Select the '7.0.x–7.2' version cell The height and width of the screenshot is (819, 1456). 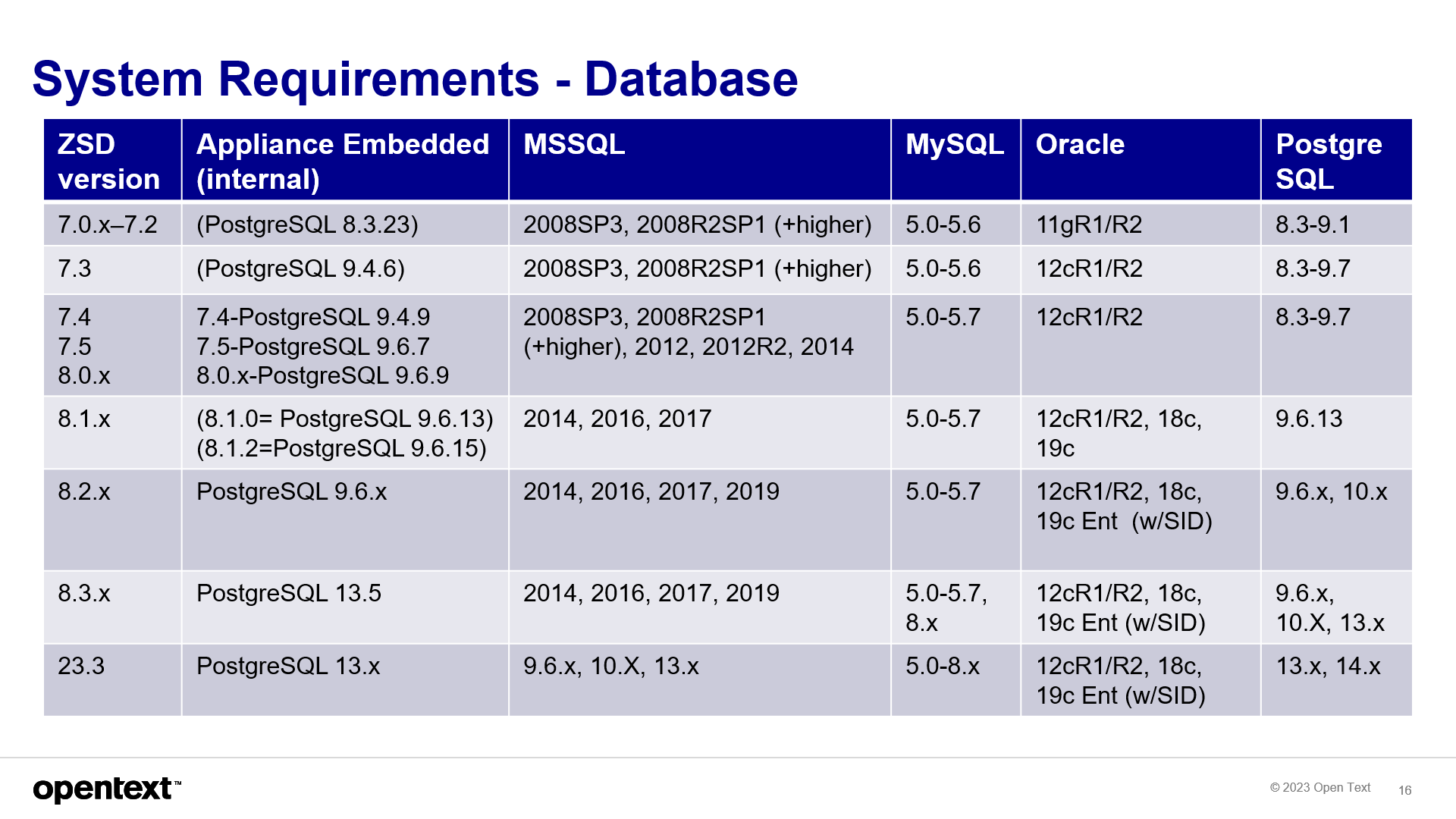point(112,224)
